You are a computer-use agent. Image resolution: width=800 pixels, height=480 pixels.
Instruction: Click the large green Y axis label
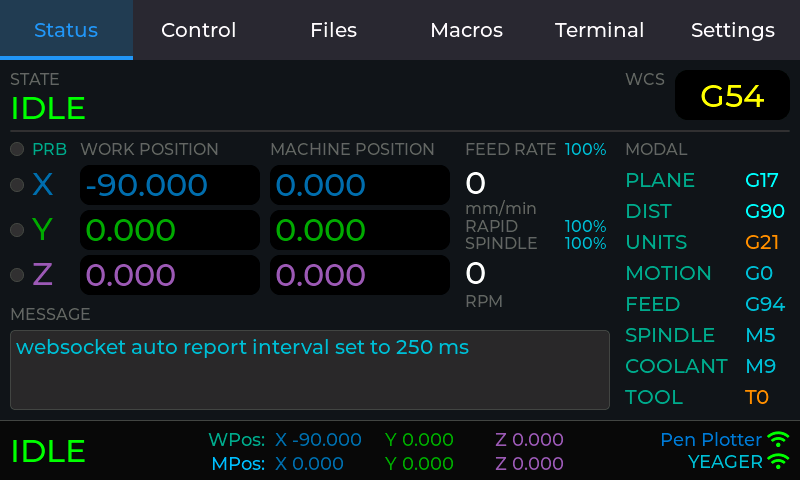tap(42, 230)
